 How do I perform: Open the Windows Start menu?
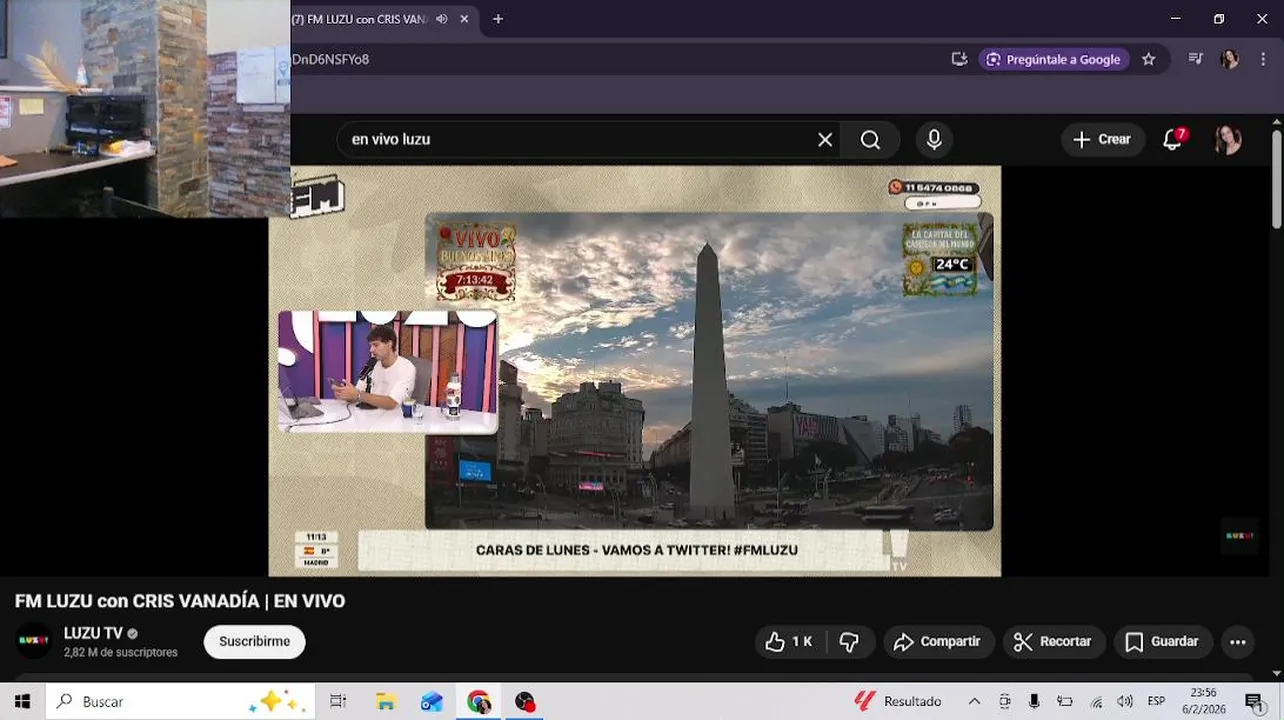point(22,702)
